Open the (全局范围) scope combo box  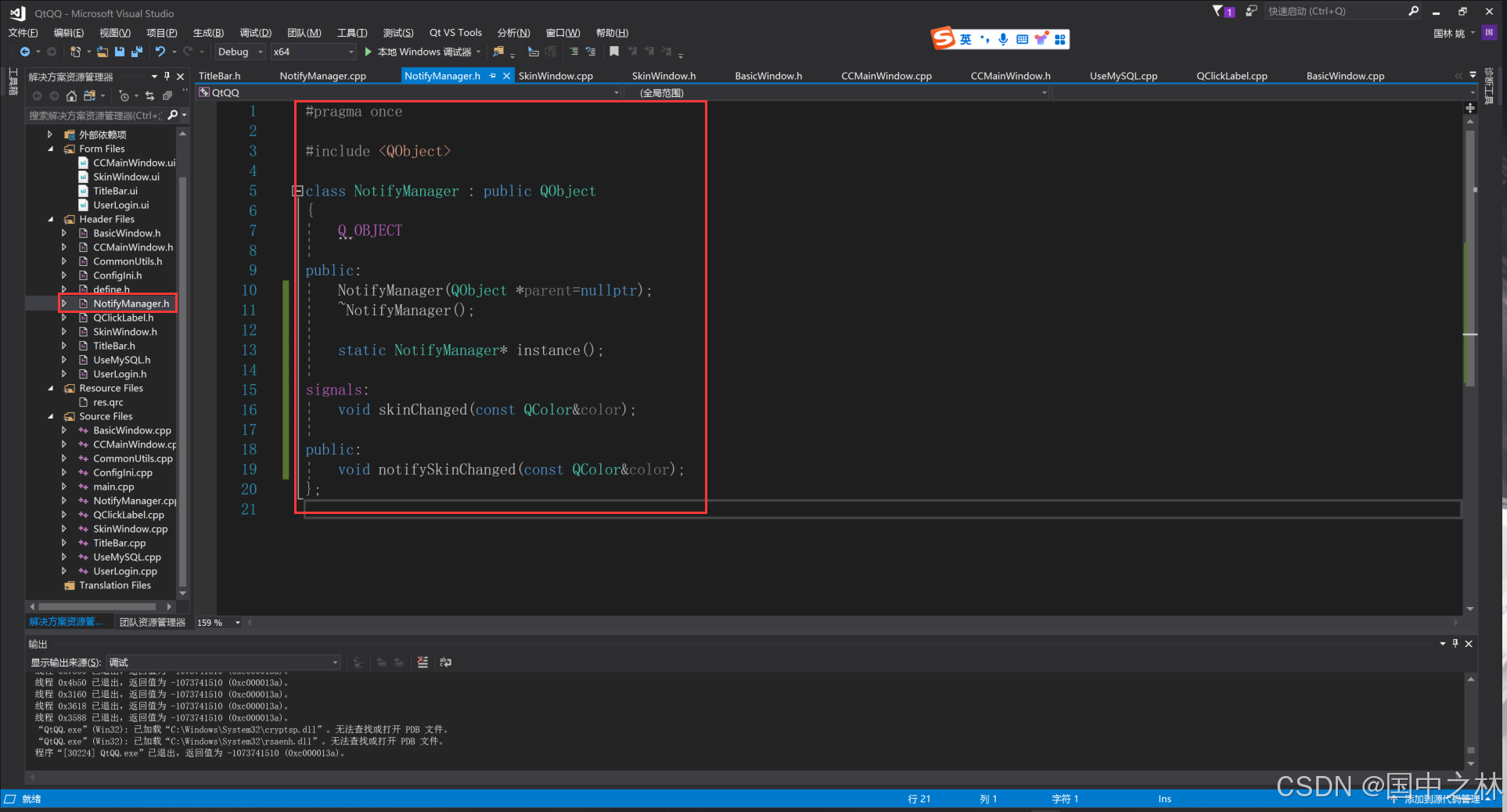click(838, 92)
